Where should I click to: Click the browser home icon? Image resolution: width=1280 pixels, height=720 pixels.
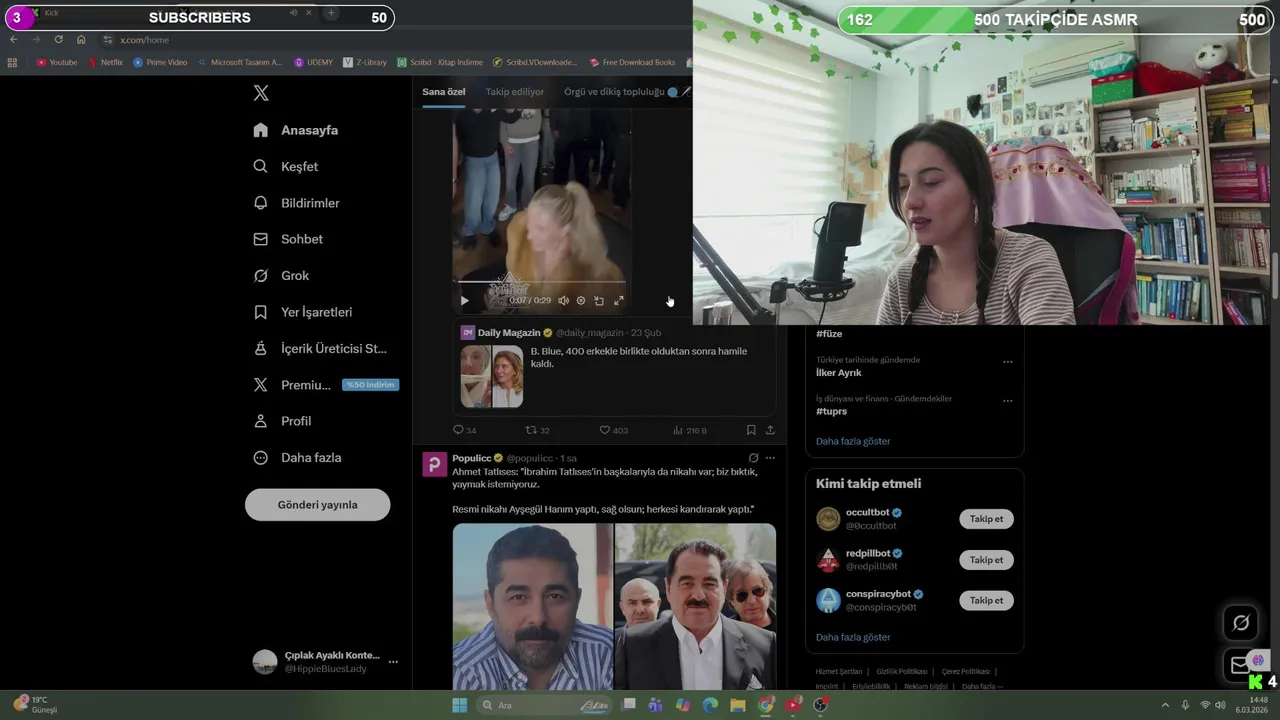tap(81, 39)
